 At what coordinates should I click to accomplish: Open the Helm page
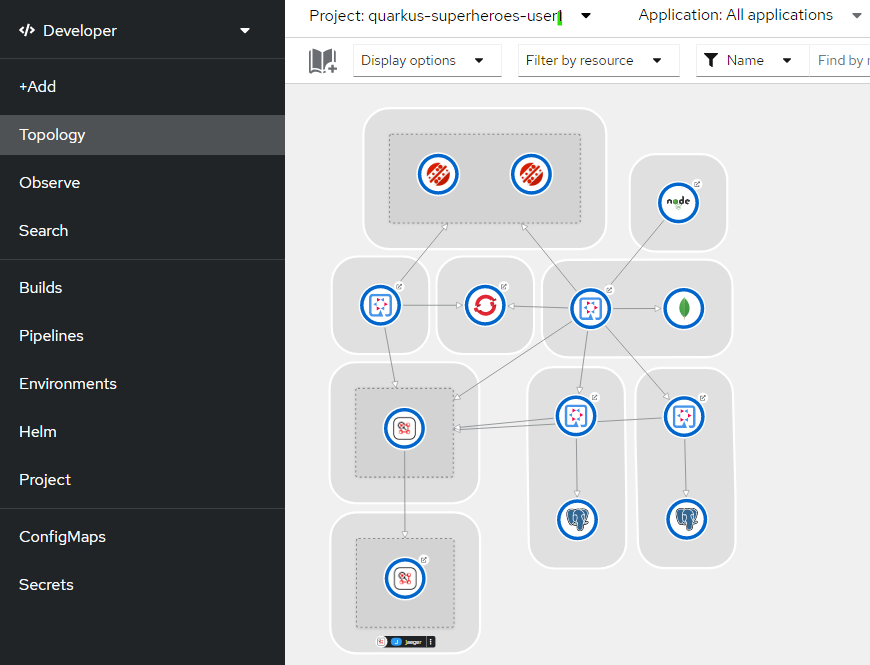coord(143,432)
